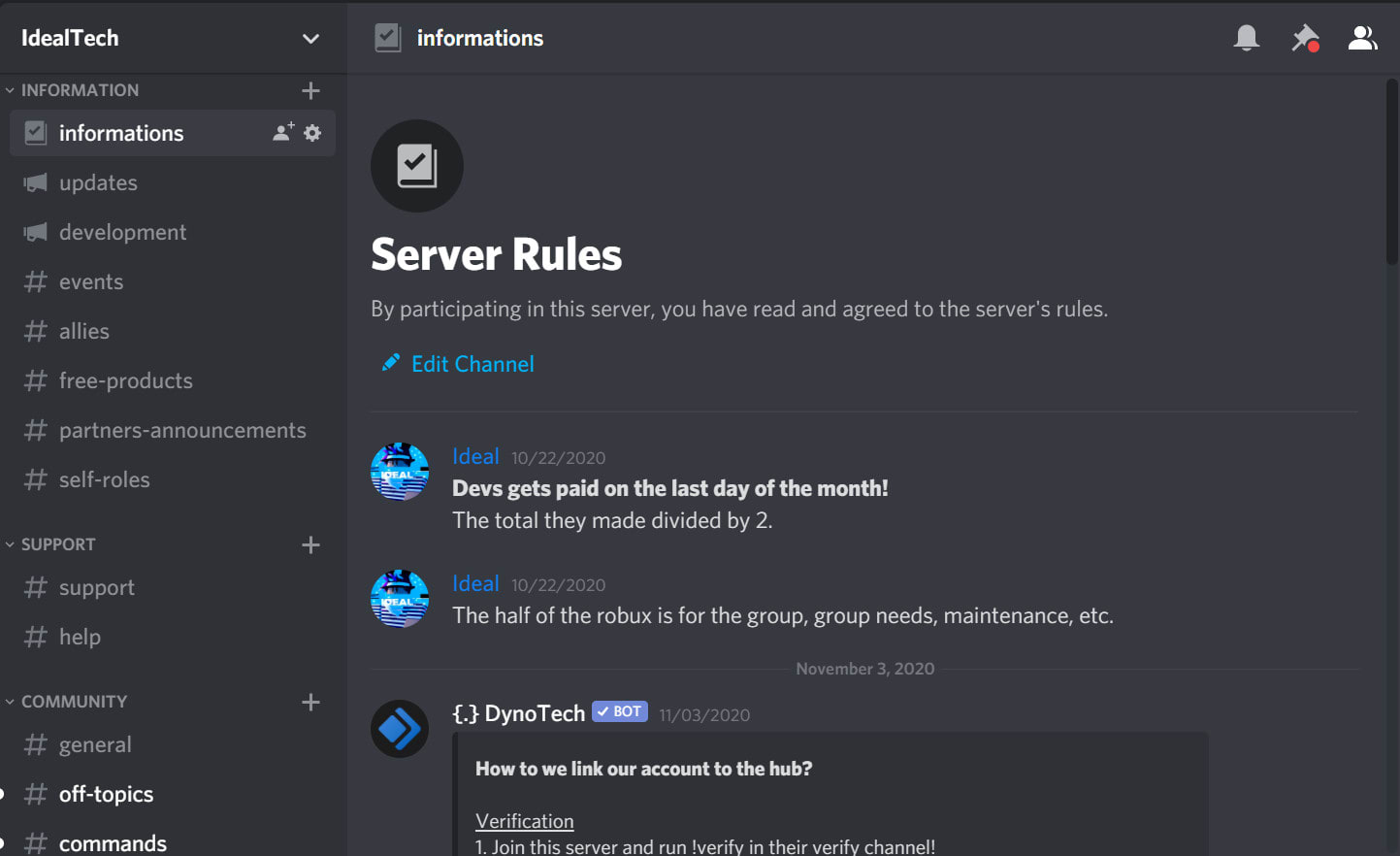Click the vertical scrollbar in the chat
Viewport: 1400px width, 856px height.
(x=1392, y=175)
